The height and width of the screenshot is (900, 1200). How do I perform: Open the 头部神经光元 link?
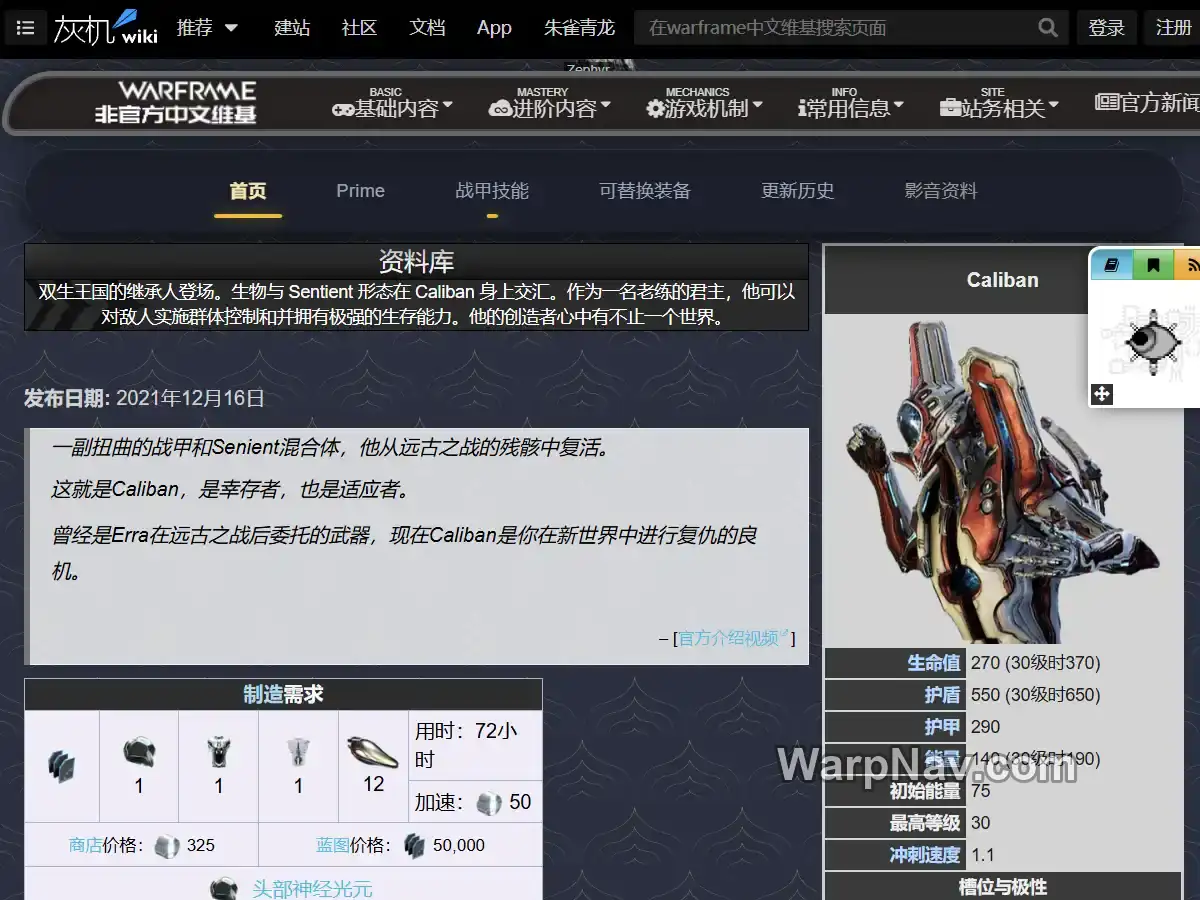(x=312, y=888)
